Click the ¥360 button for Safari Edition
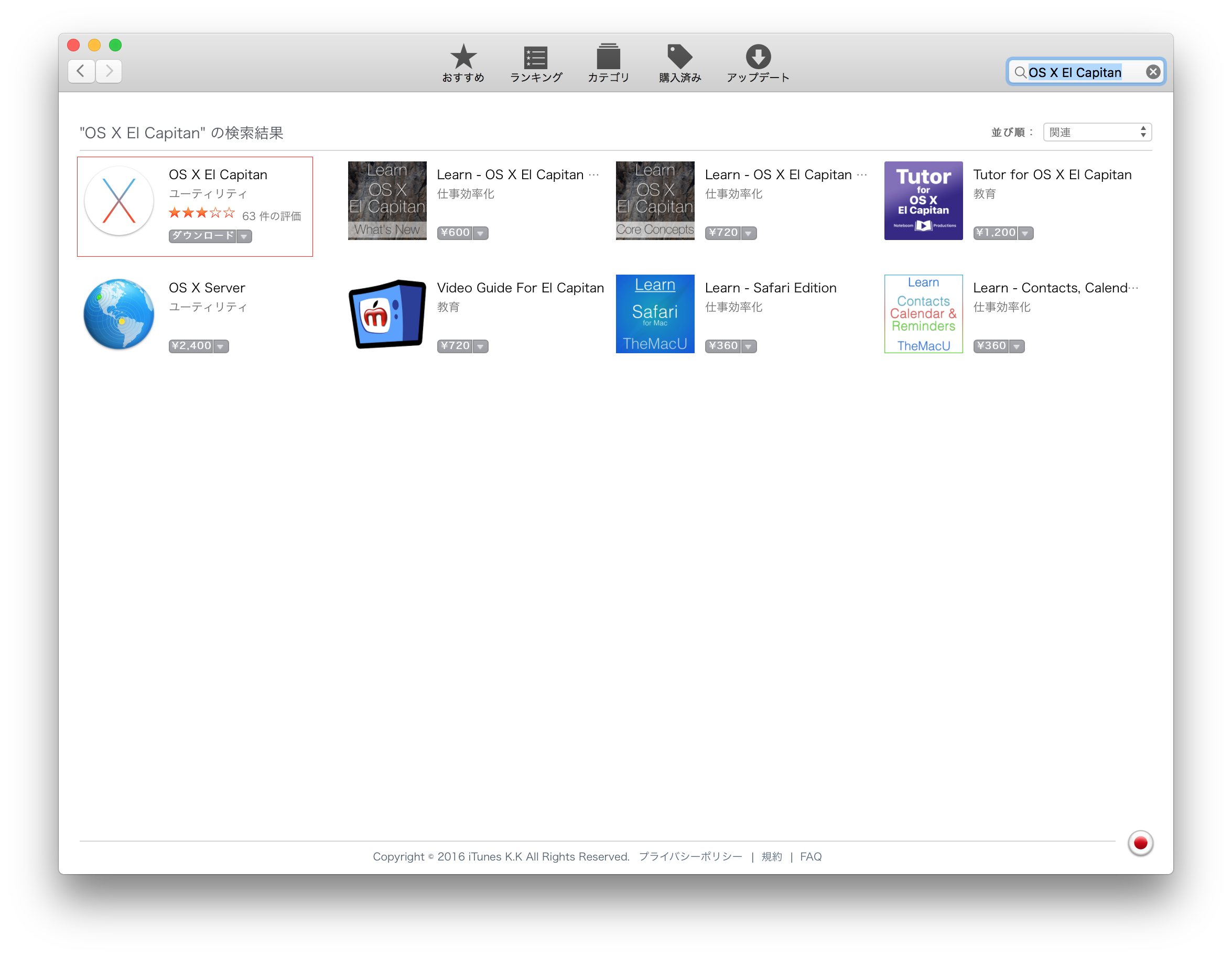Image resolution: width=1232 pixels, height=958 pixels. coord(722,346)
